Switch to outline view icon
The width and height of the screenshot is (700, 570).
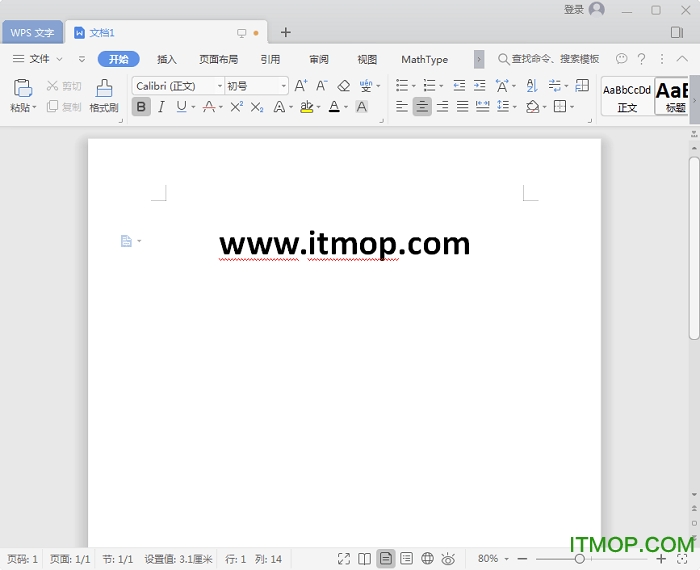tap(406, 558)
